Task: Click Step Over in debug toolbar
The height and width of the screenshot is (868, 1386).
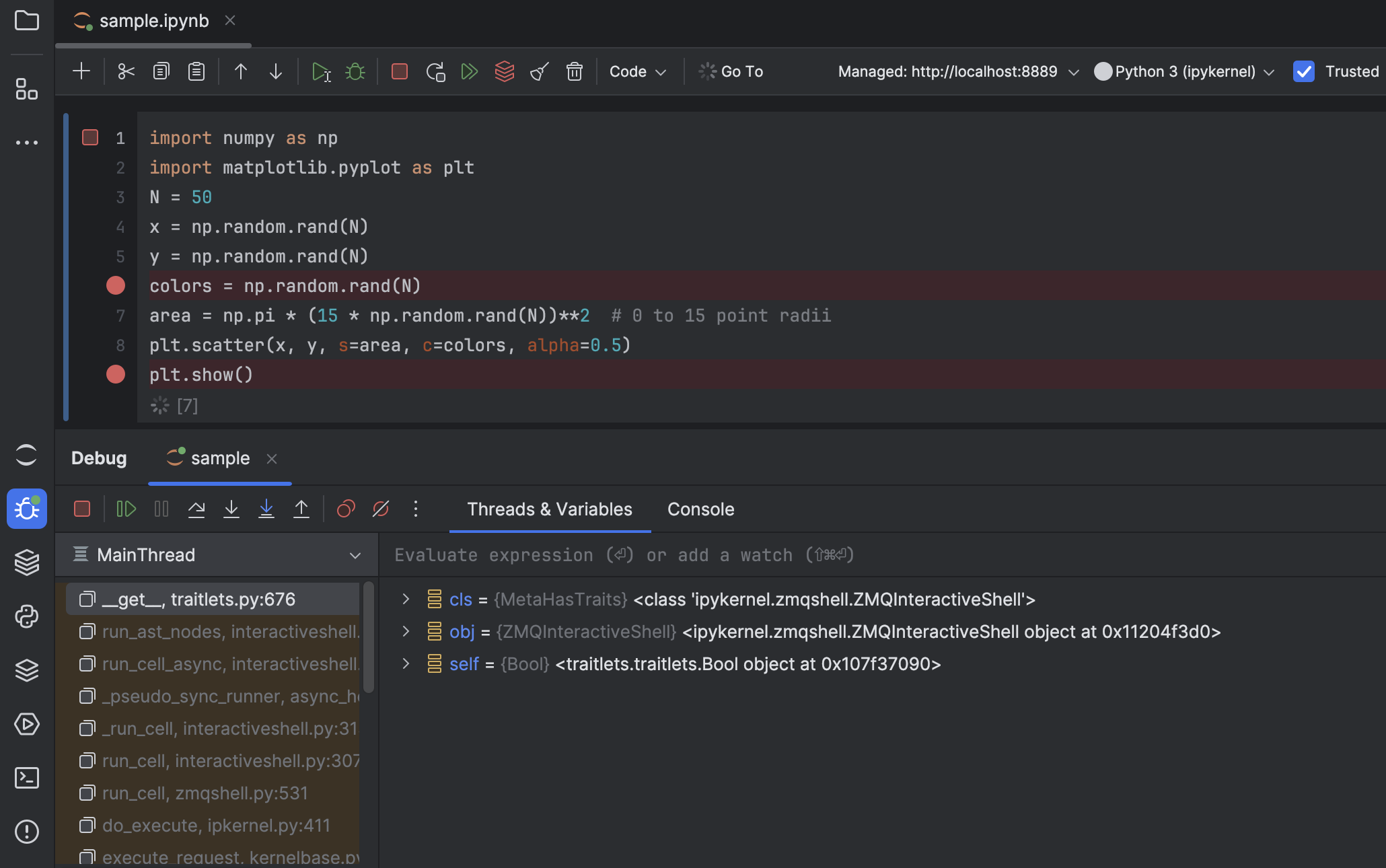Action: coord(196,509)
